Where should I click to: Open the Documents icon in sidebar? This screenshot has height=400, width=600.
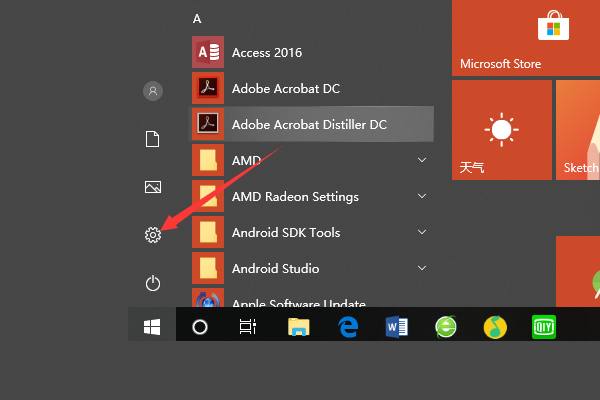click(152, 139)
